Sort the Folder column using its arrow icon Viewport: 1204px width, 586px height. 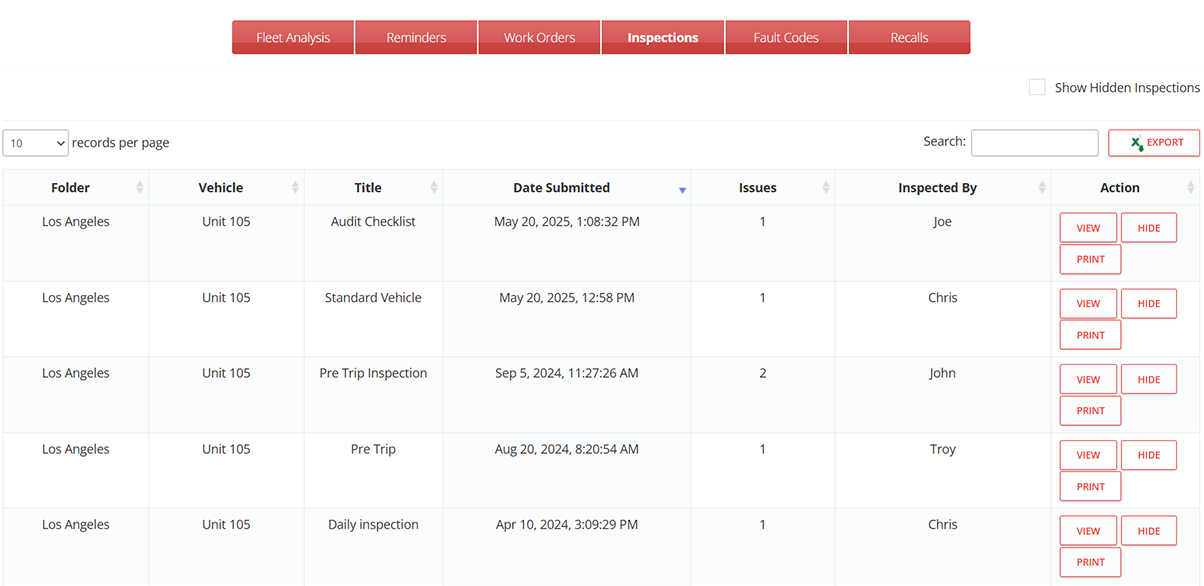138,187
